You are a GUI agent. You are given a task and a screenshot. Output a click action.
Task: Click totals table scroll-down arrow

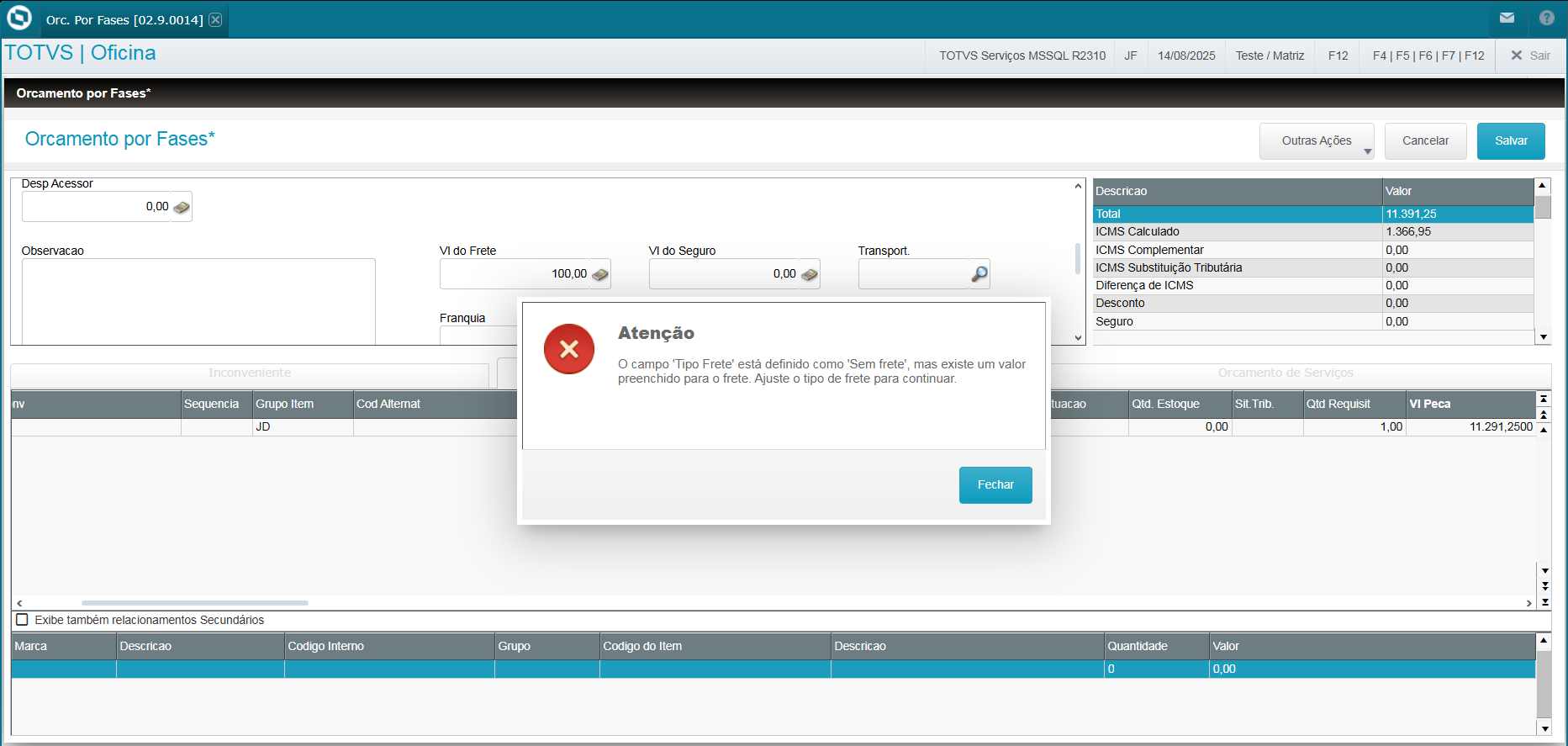click(1543, 337)
